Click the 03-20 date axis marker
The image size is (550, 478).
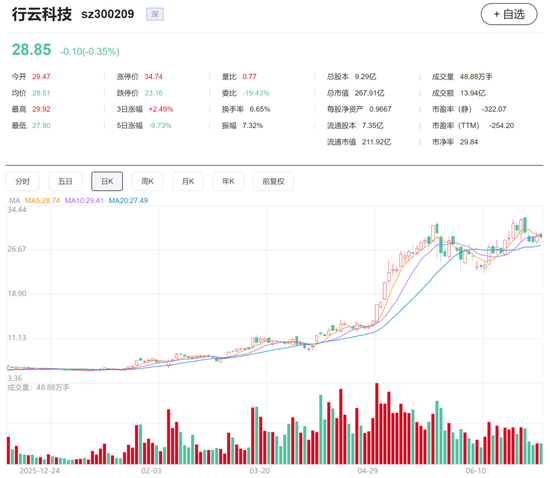pyautogui.click(x=260, y=471)
